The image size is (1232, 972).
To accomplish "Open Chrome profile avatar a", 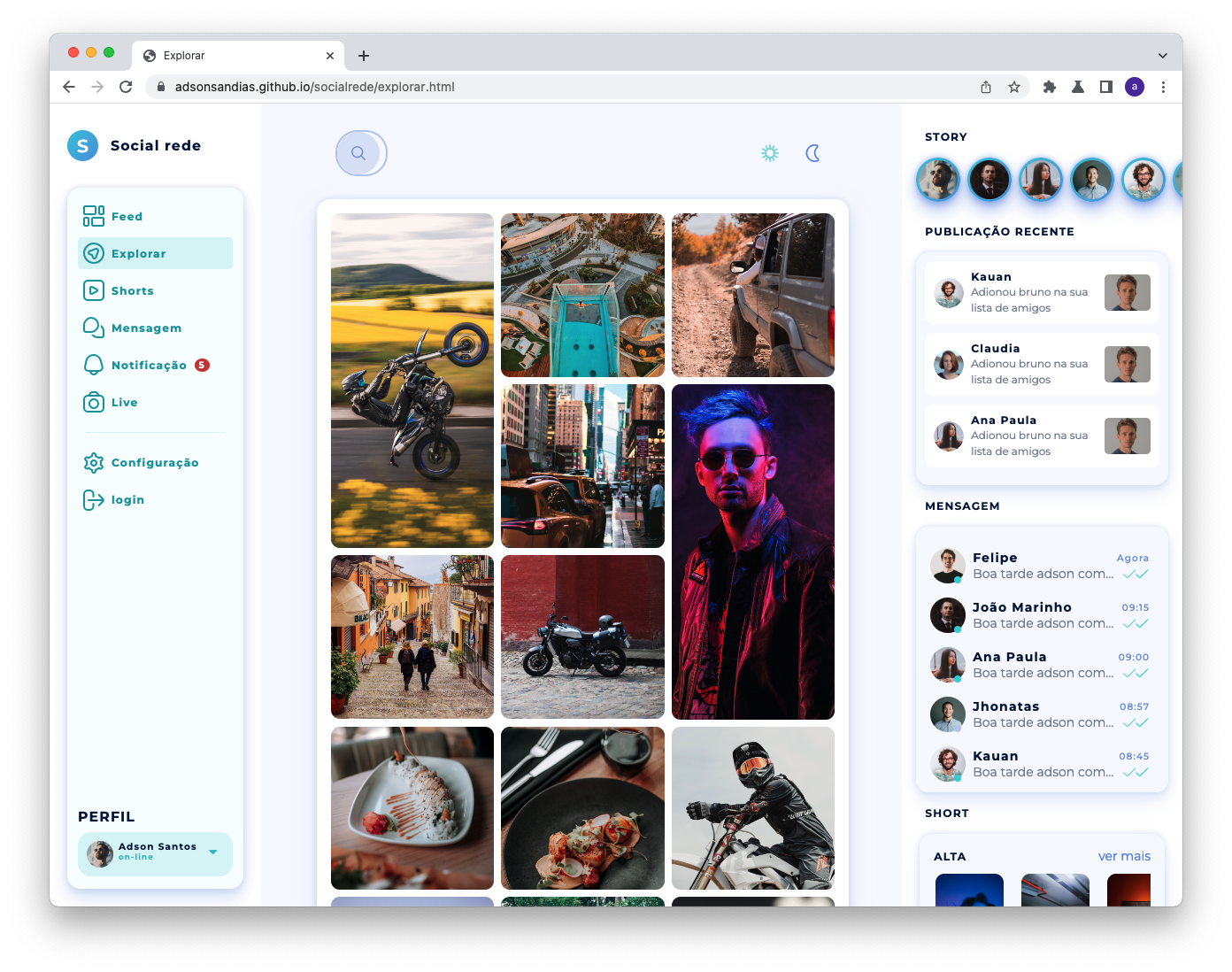I will point(1135,87).
